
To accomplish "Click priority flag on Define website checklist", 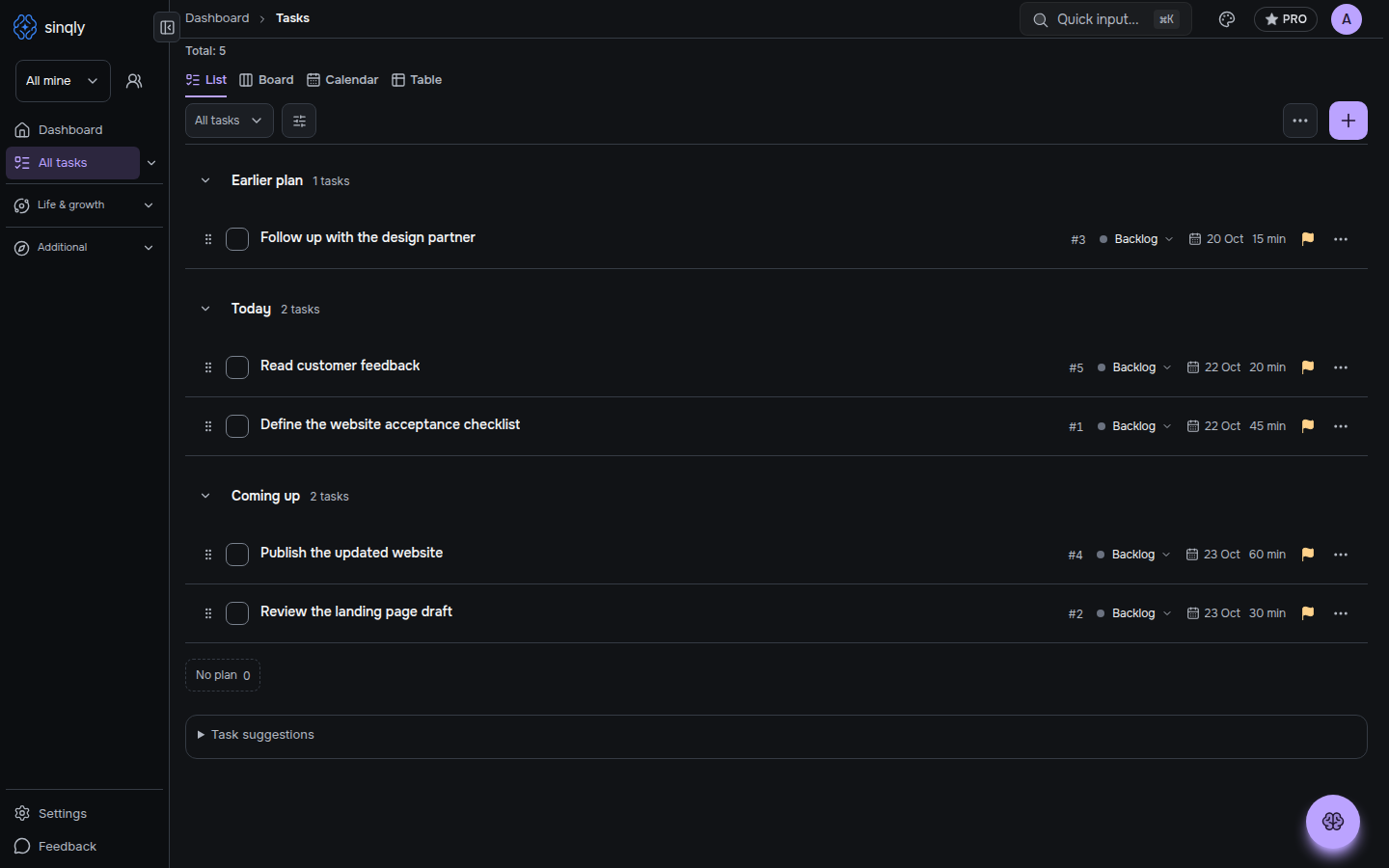I will 1308,426.
